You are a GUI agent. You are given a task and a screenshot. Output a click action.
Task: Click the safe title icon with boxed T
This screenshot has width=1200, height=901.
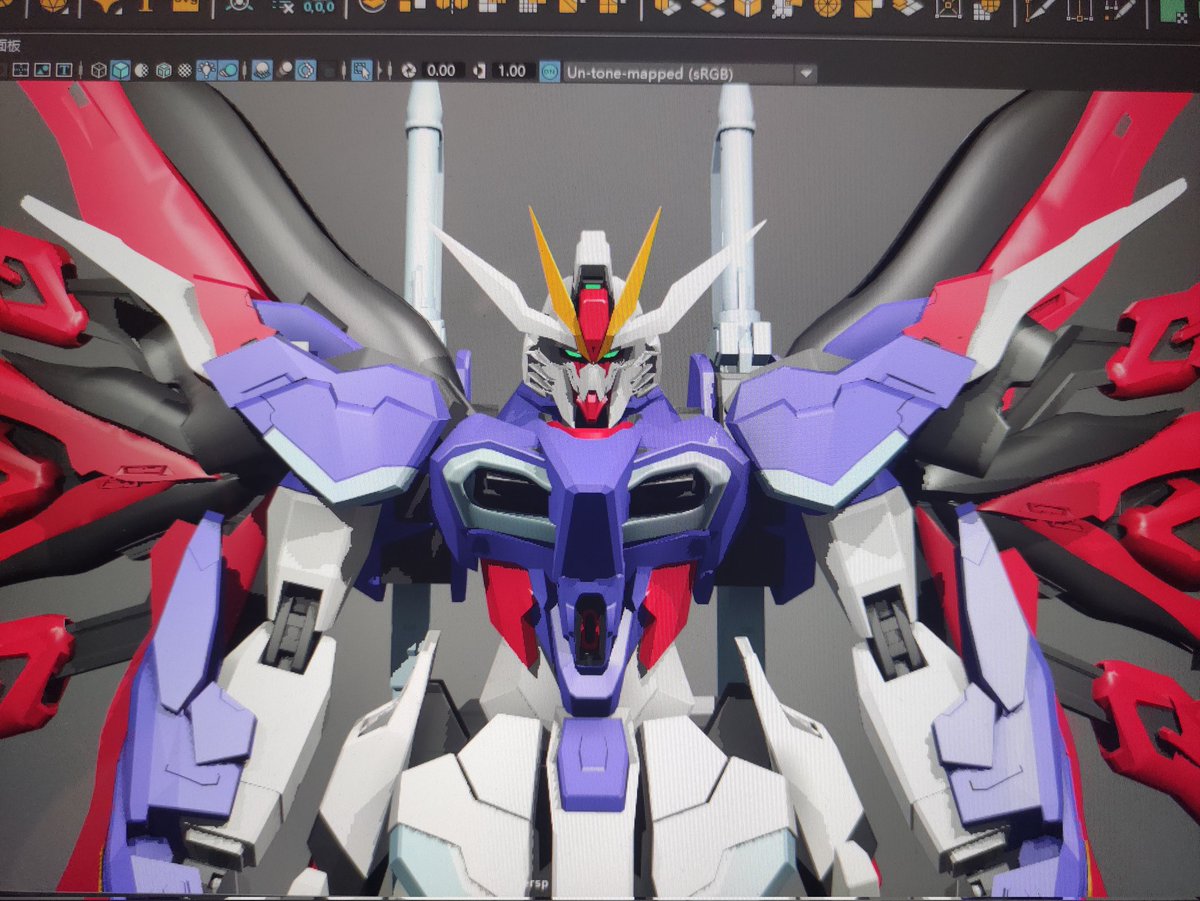(x=64, y=70)
